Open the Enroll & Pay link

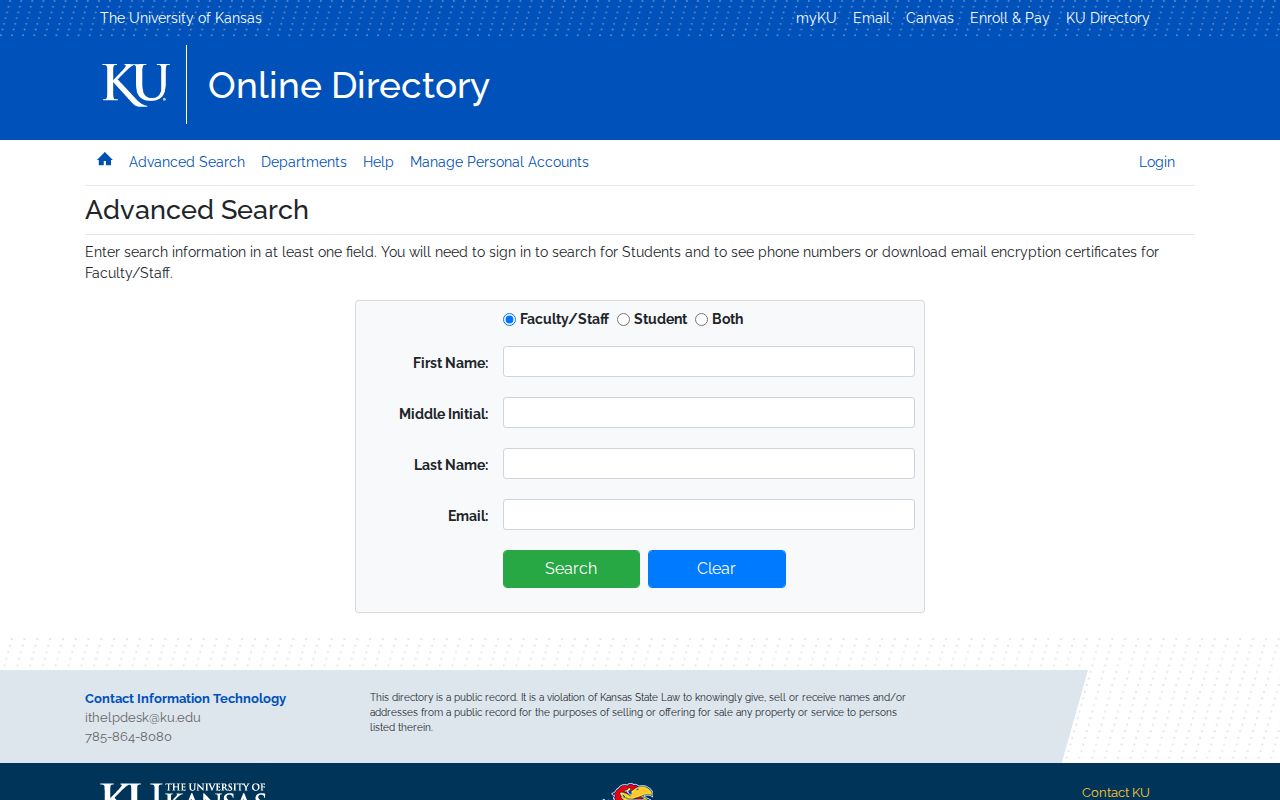[x=1010, y=18]
